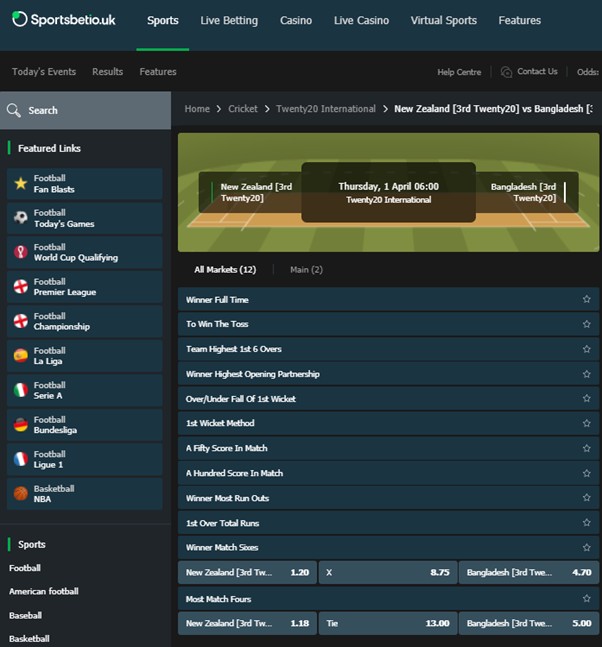Bet Bangladesh at 5.00 odds
This screenshot has width=602, height=647.
pos(529,623)
